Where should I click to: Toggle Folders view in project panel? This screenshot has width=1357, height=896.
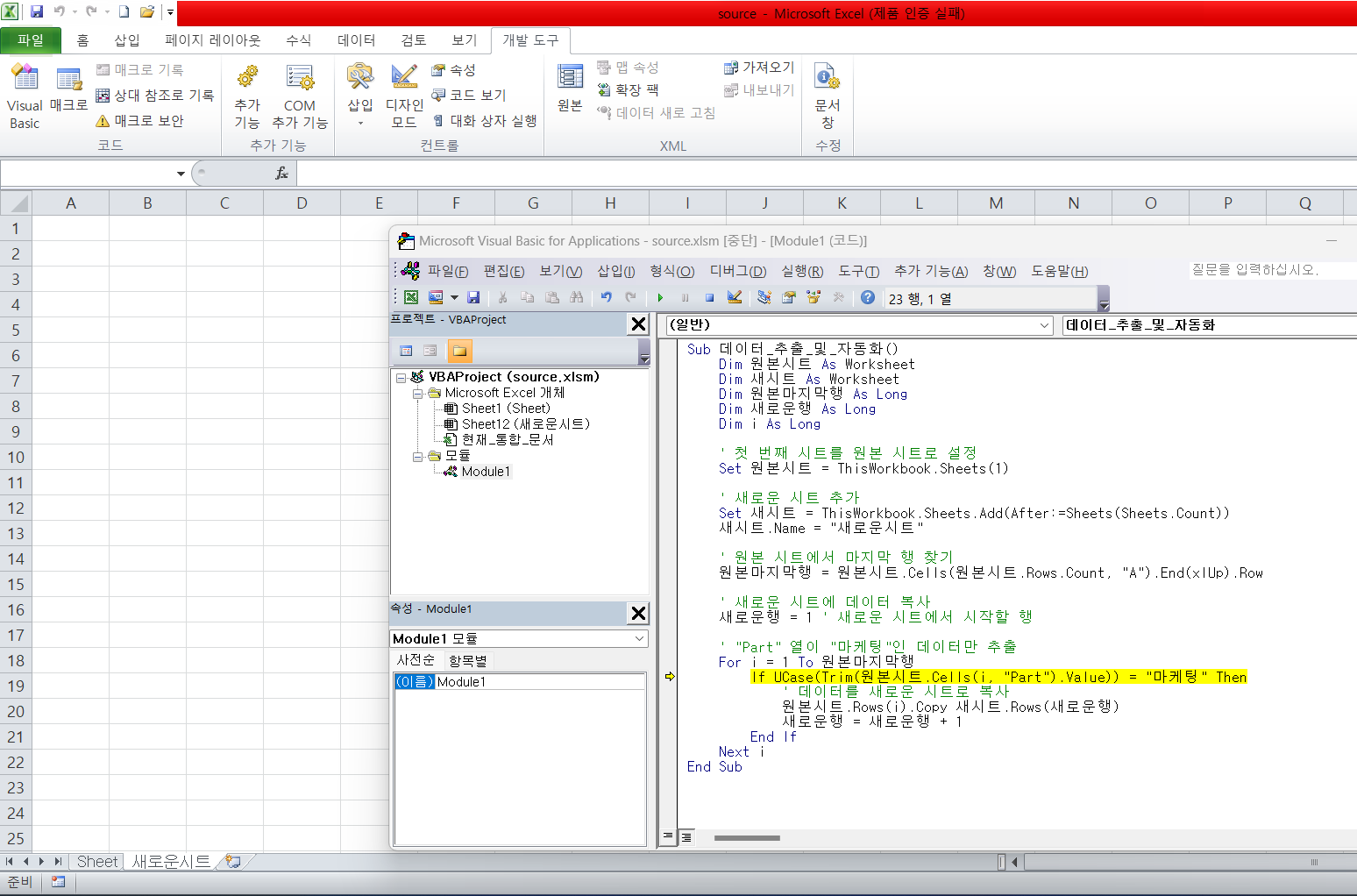pos(460,351)
